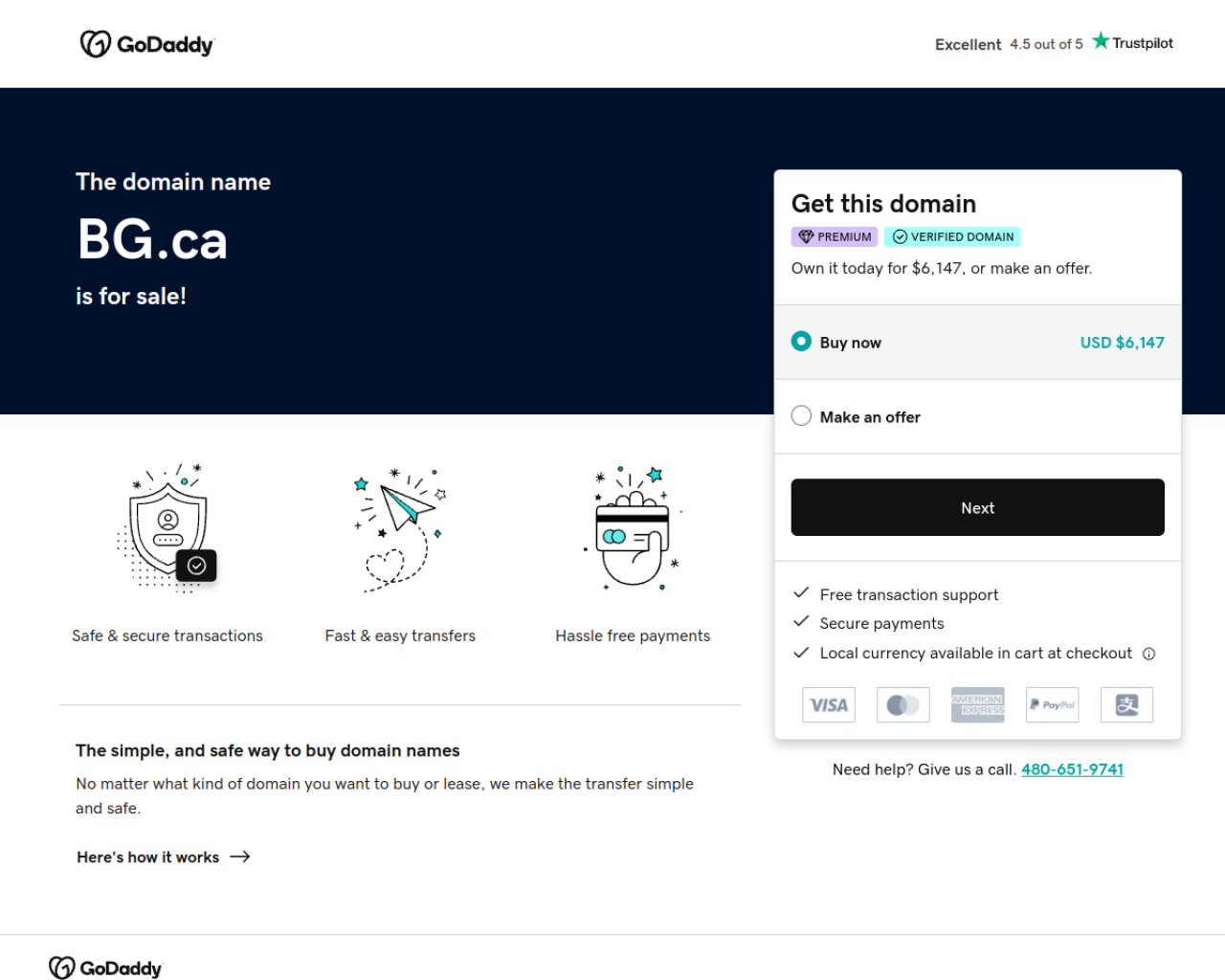
Task: Click the arrow next to how it works
Action: click(240, 857)
